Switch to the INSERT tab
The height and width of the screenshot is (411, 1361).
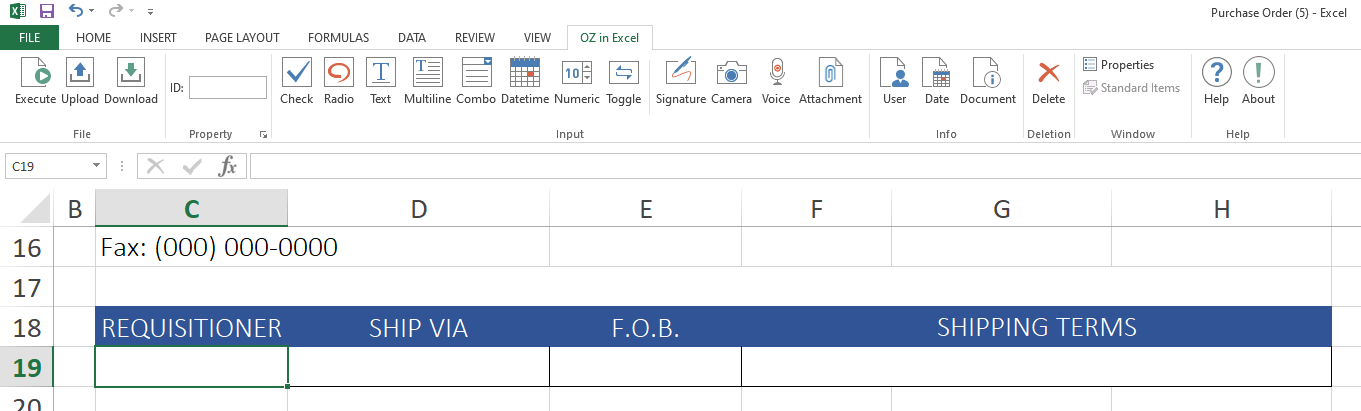[158, 38]
